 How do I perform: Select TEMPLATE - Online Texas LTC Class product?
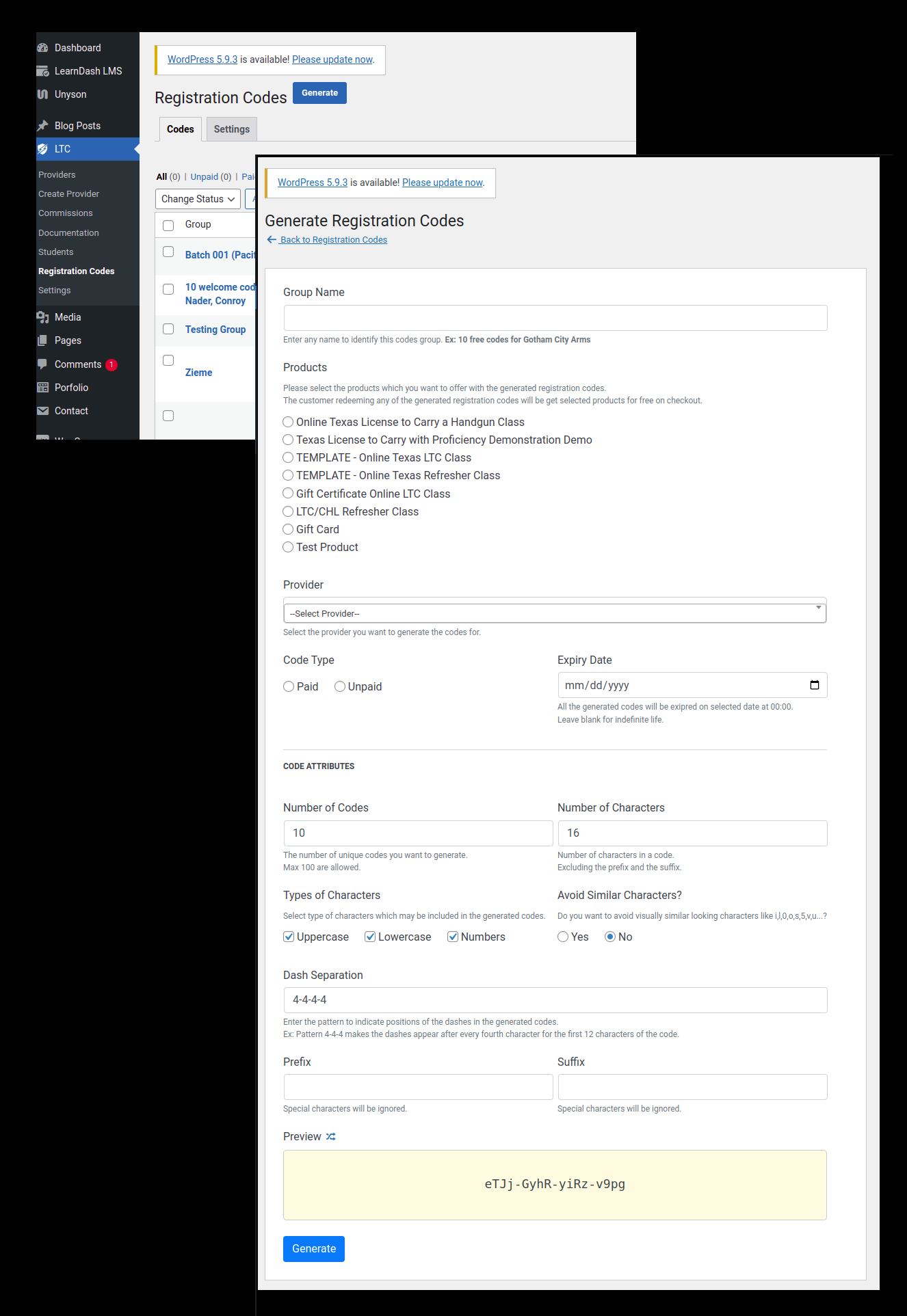[x=288, y=458]
